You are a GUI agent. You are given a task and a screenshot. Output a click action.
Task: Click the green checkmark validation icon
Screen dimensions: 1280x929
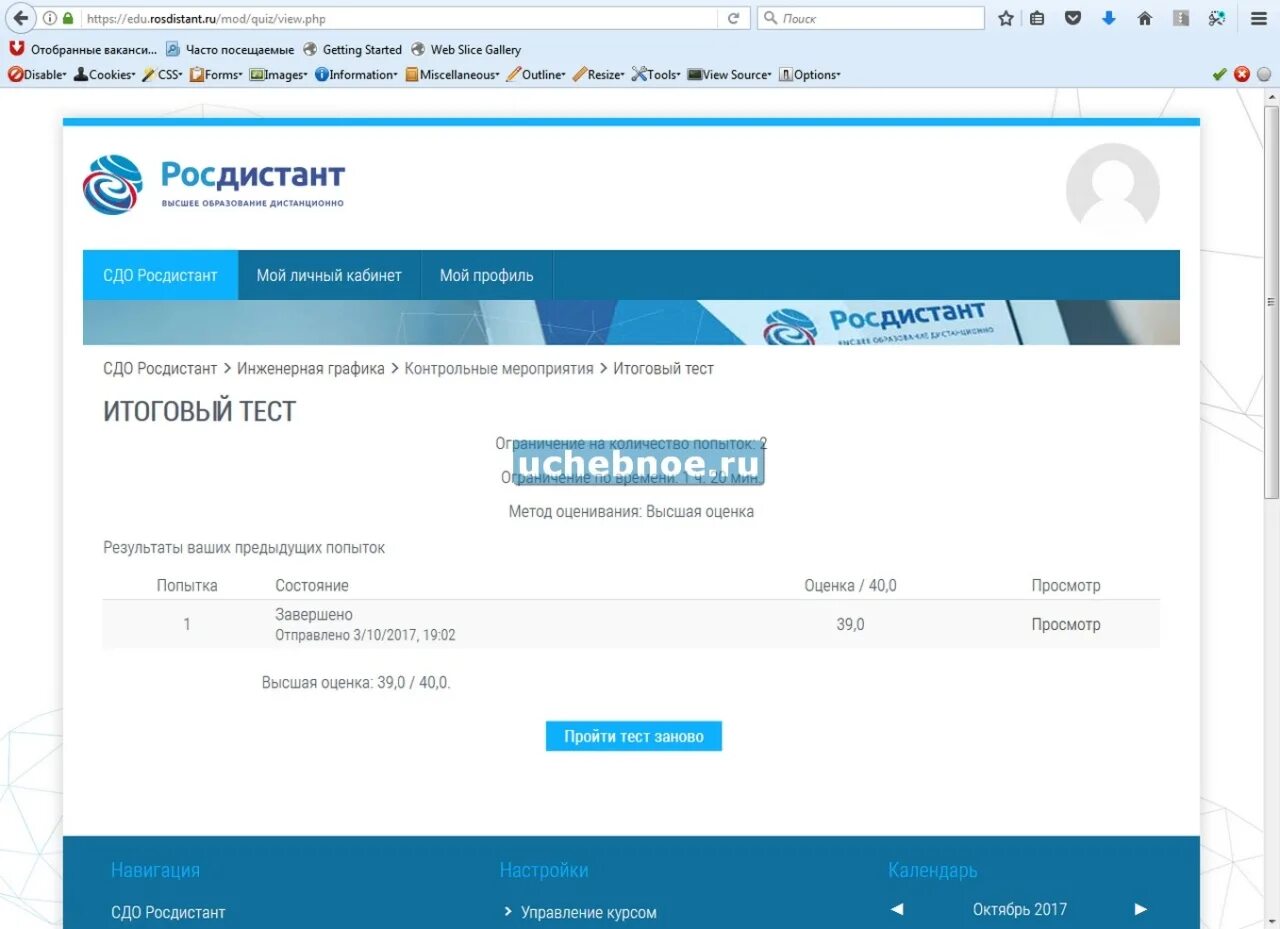coord(1219,74)
